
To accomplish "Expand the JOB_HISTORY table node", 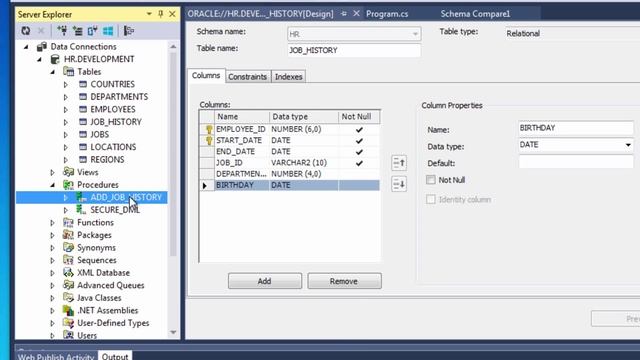I will pos(66,122).
